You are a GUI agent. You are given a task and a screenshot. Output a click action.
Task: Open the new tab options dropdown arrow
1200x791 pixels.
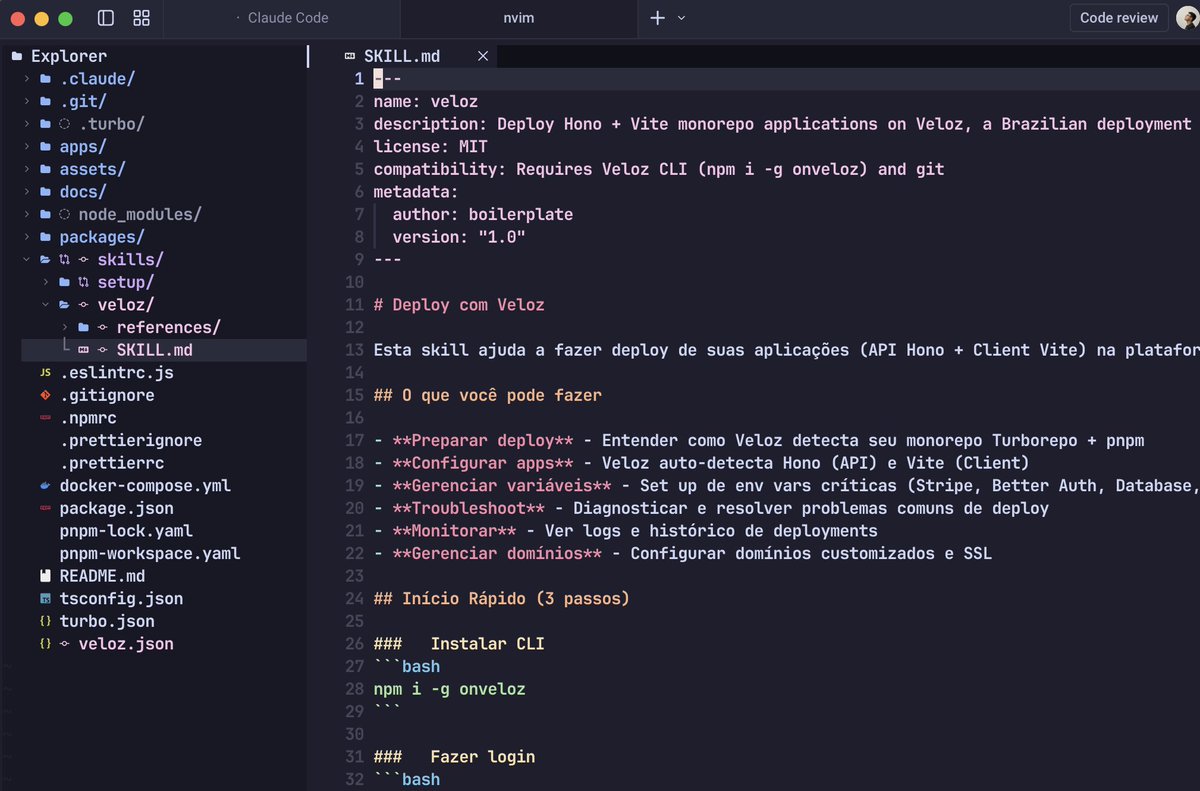point(682,18)
